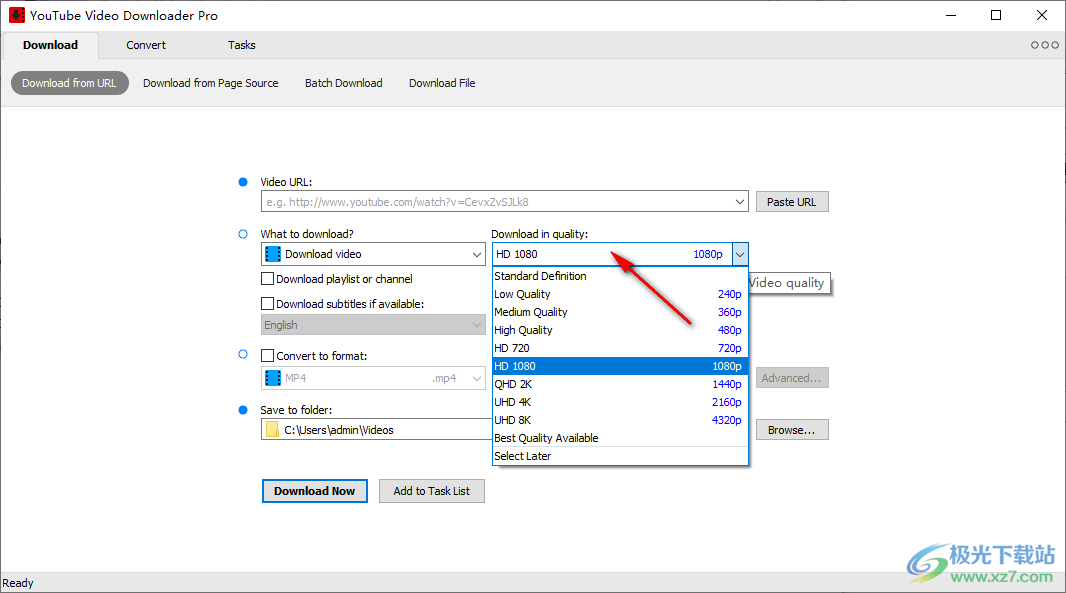Click the Browse... button
The width and height of the screenshot is (1066, 593).
[x=792, y=430]
